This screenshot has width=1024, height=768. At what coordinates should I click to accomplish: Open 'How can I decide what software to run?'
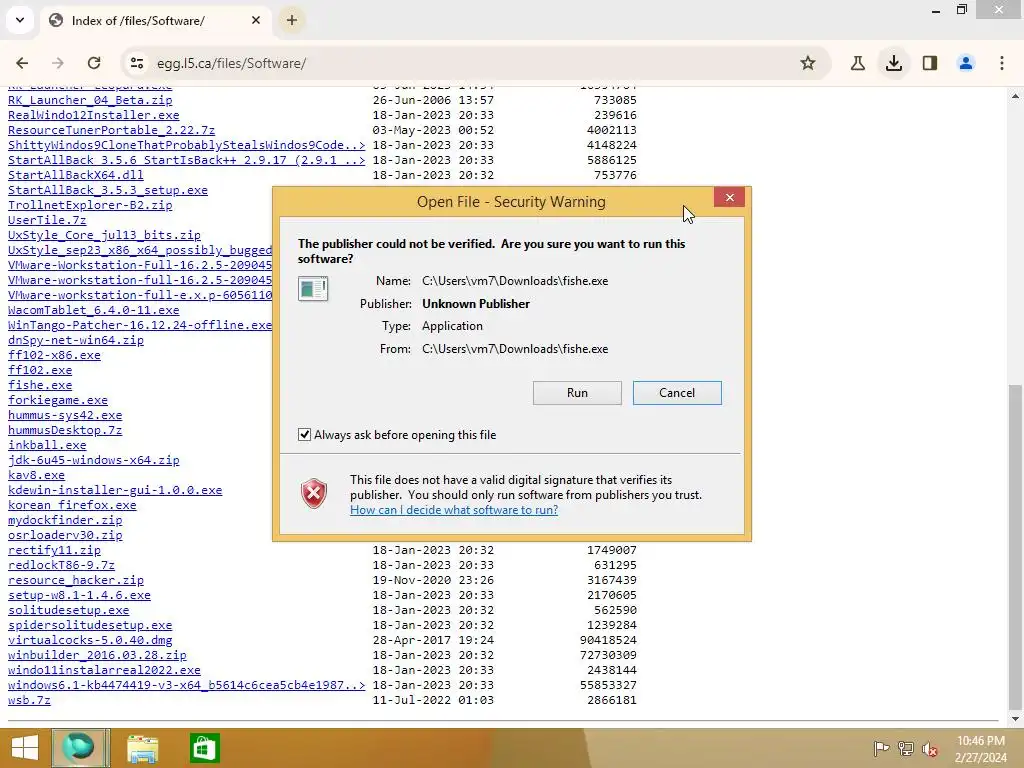[454, 509]
